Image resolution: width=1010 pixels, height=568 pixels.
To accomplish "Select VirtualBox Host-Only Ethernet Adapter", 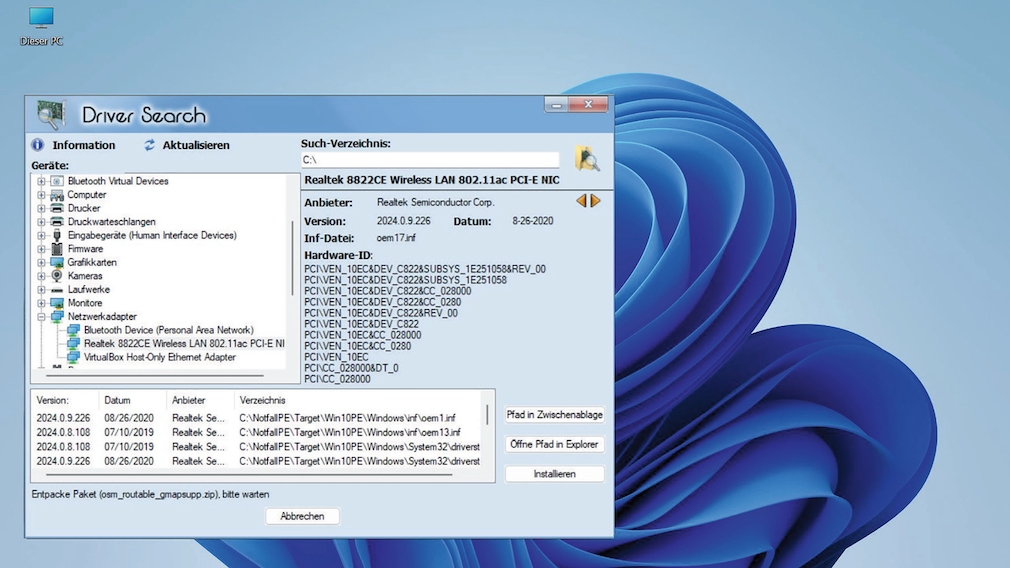I will 159,357.
